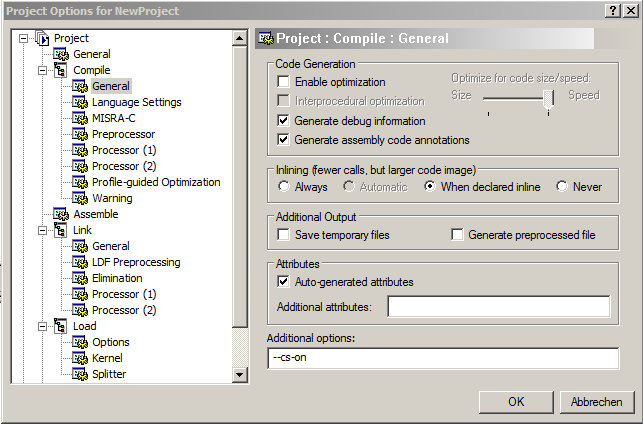The width and height of the screenshot is (643, 424).
Task: Click the tree scrollbar up arrow
Action: click(239, 39)
